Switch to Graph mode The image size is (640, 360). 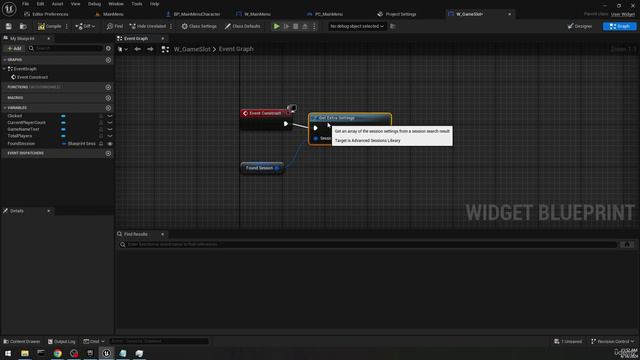[x=619, y=26]
